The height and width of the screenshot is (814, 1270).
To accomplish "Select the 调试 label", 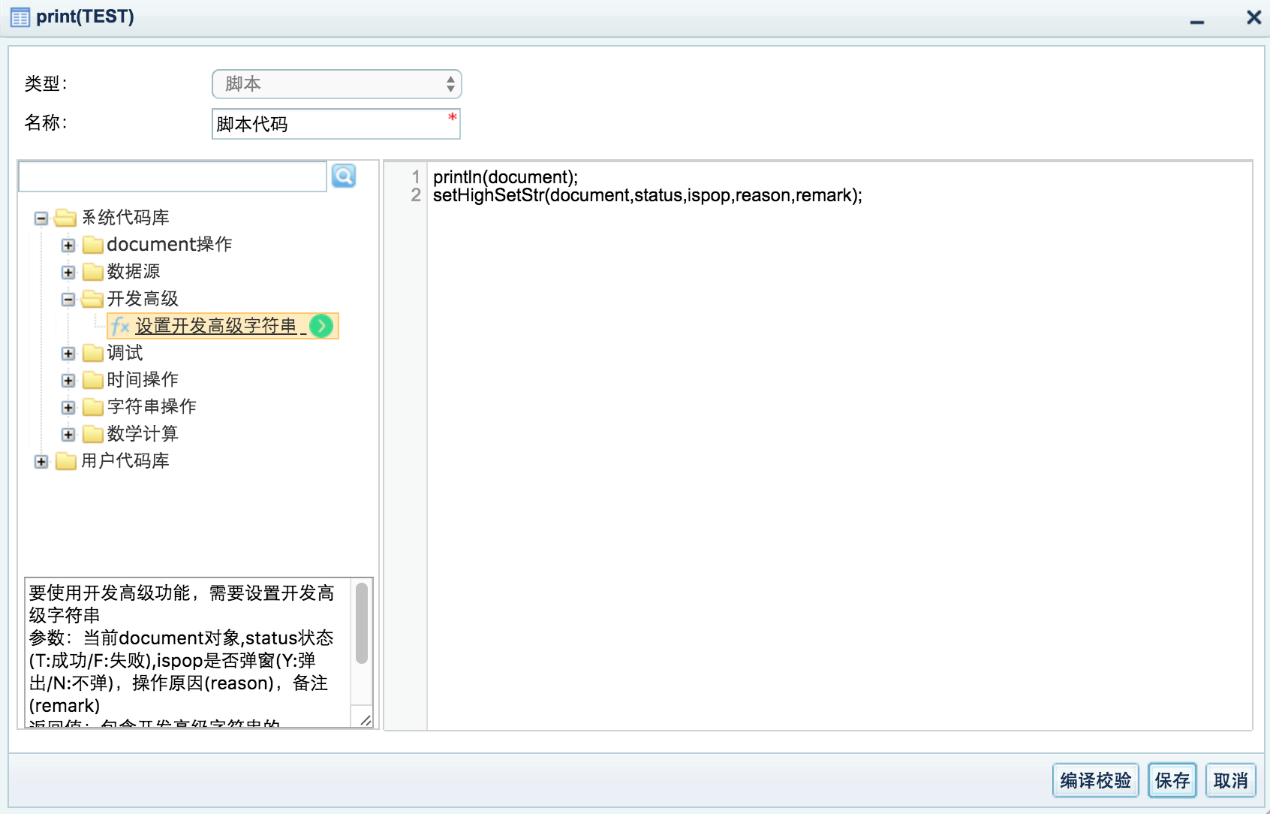I will [125, 353].
